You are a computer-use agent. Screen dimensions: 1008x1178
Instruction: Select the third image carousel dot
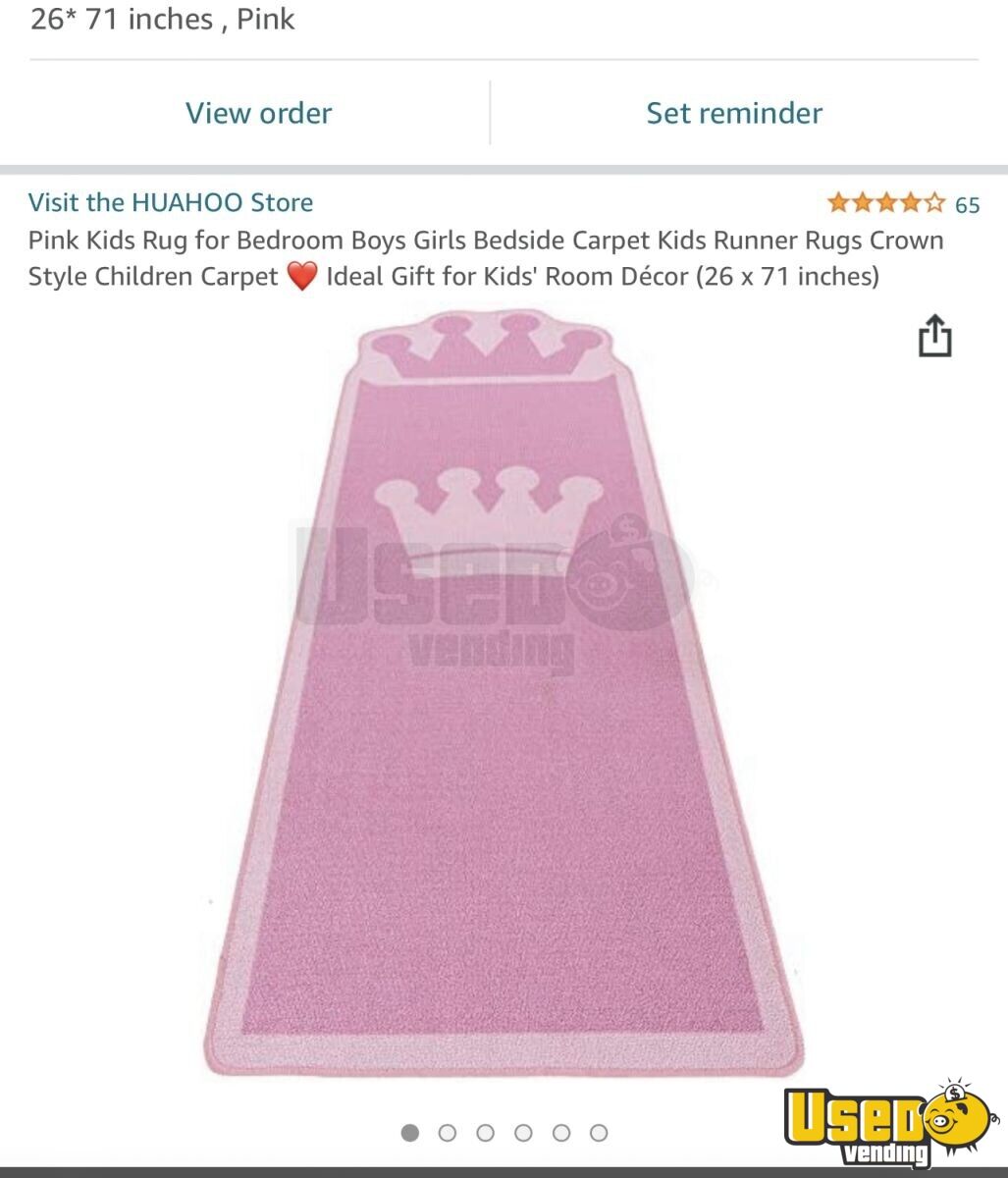tap(485, 1133)
